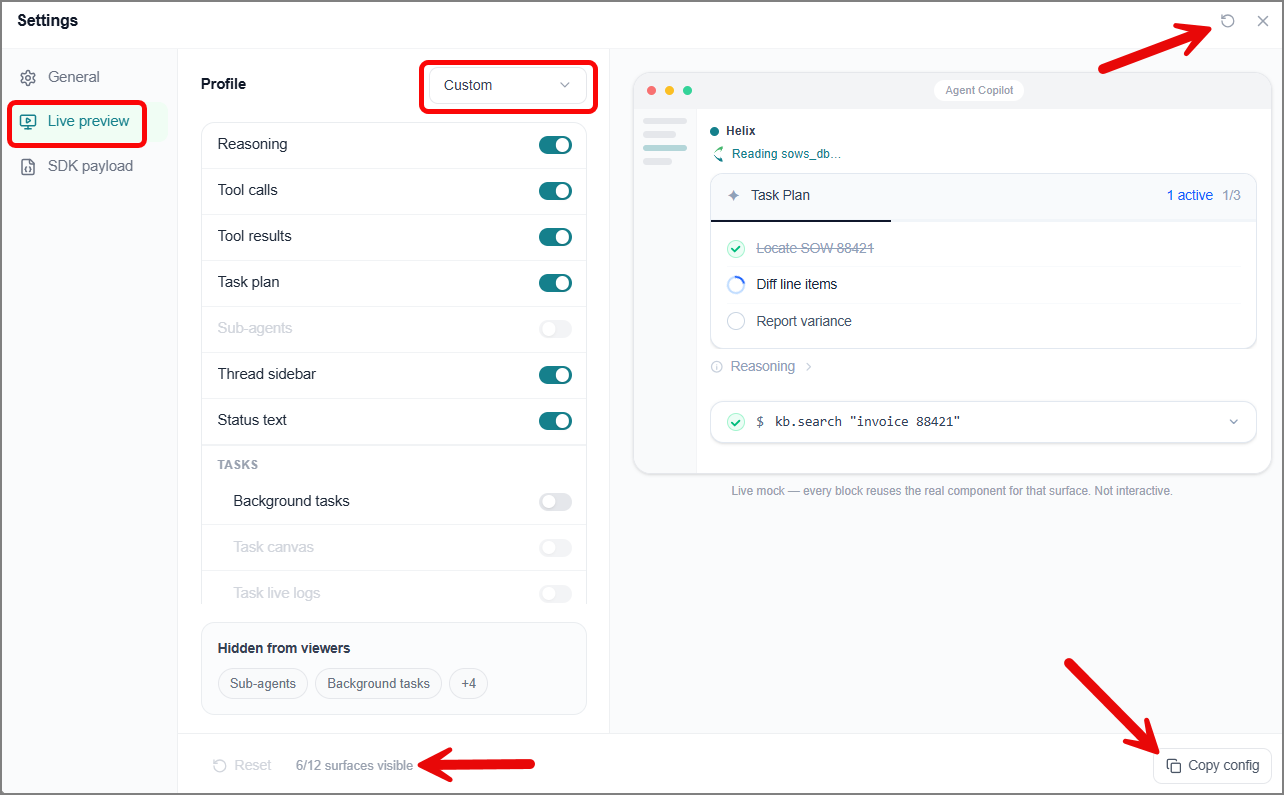Image resolution: width=1284 pixels, height=795 pixels.
Task: Close the Settings dialog
Action: click(x=1263, y=21)
